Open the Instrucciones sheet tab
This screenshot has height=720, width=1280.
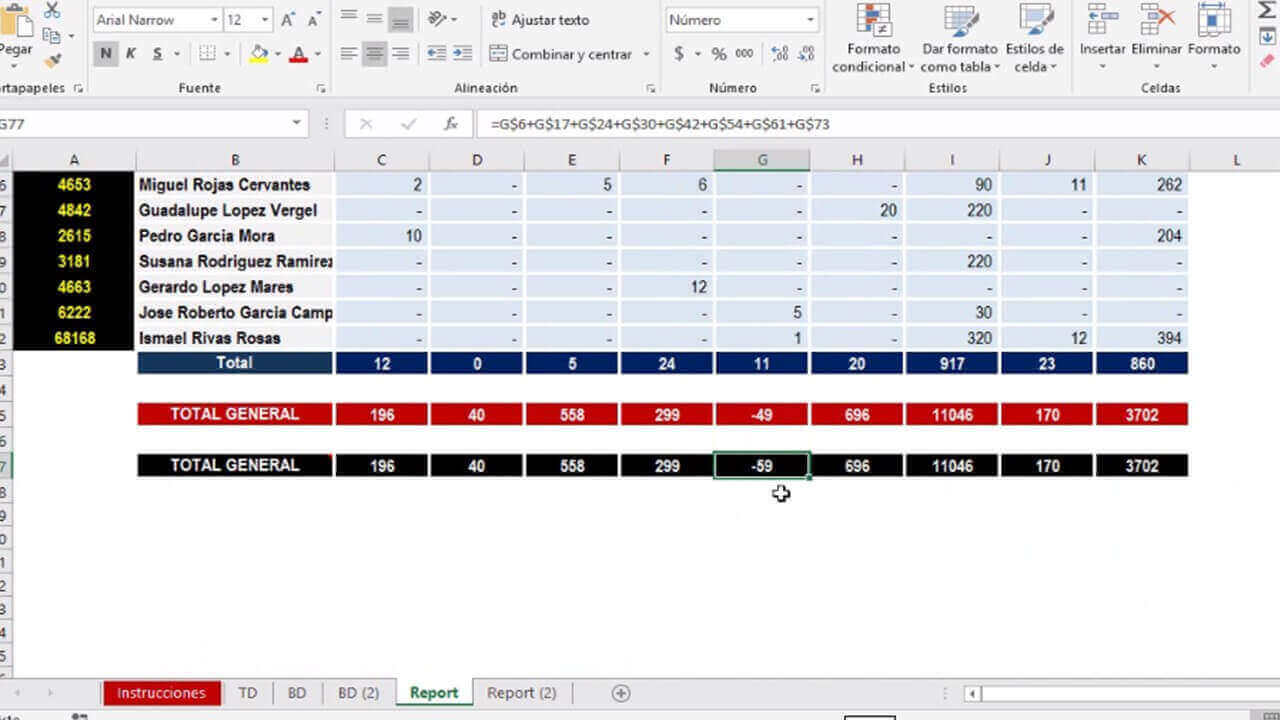coord(161,692)
